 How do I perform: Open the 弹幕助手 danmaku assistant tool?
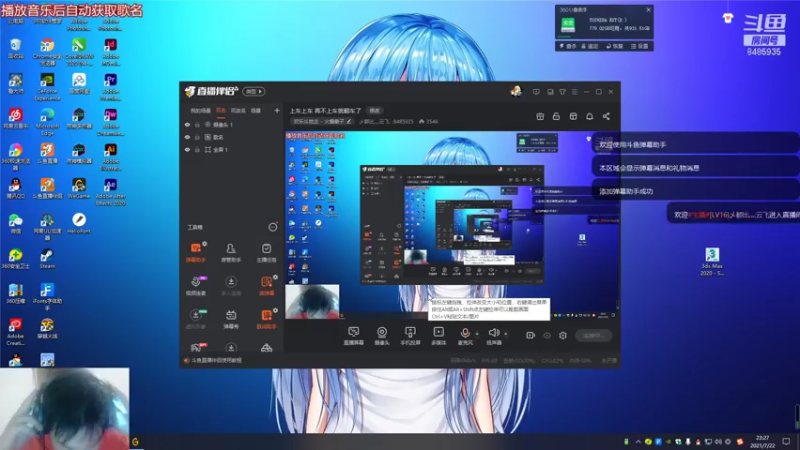[195, 253]
